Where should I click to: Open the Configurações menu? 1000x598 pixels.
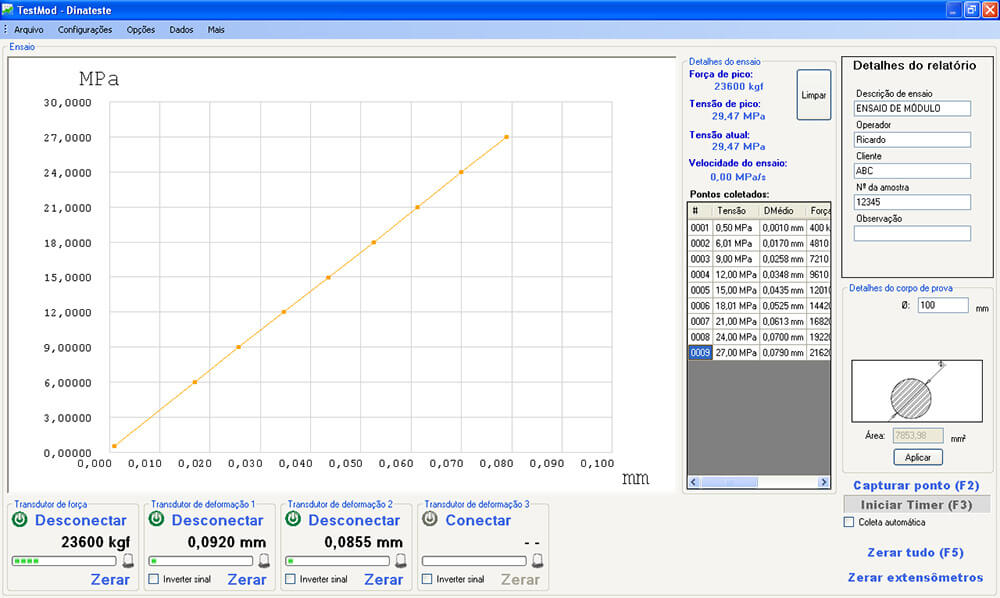click(85, 29)
